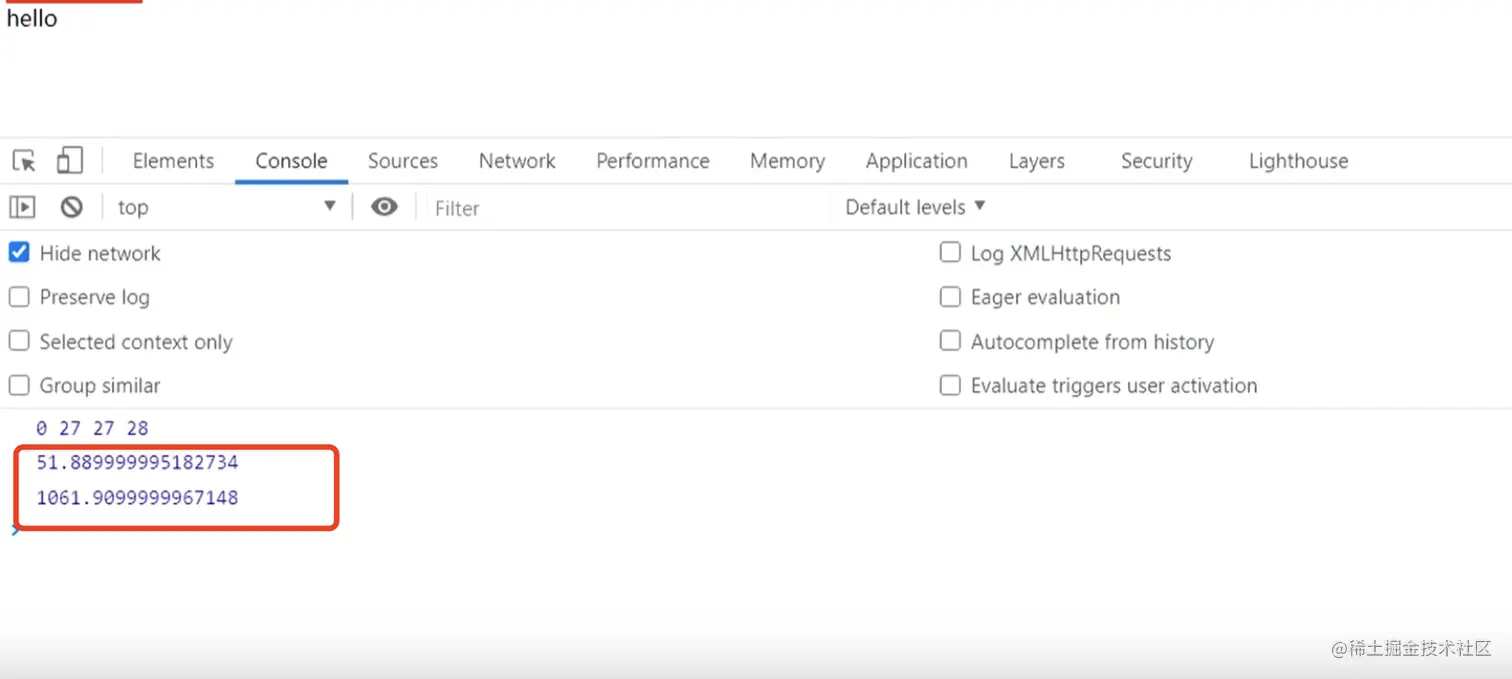This screenshot has height=679, width=1512.
Task: Click the hello text on the page
Action: click(x=32, y=18)
